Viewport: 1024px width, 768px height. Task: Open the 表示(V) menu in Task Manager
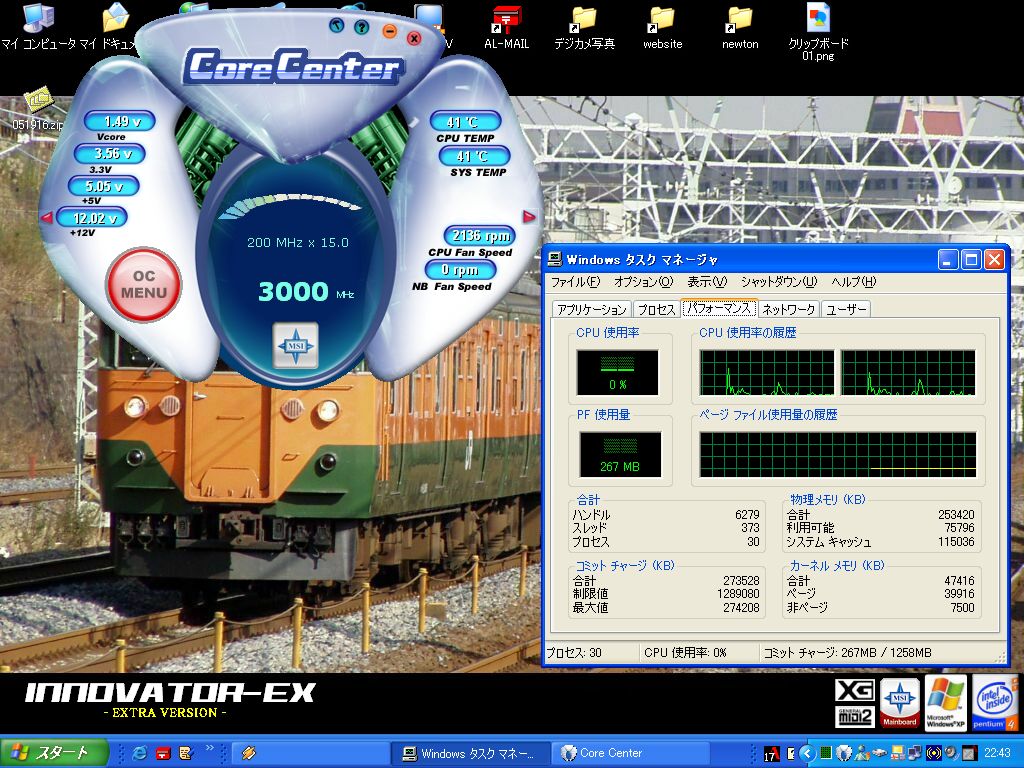(707, 282)
